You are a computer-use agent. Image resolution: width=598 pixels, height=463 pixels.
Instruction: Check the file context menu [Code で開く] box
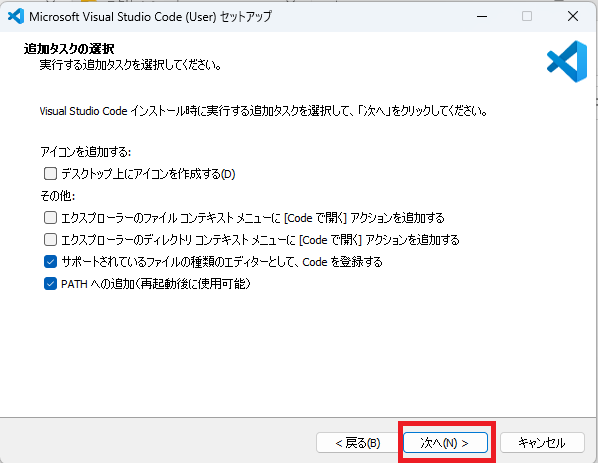pos(50,218)
